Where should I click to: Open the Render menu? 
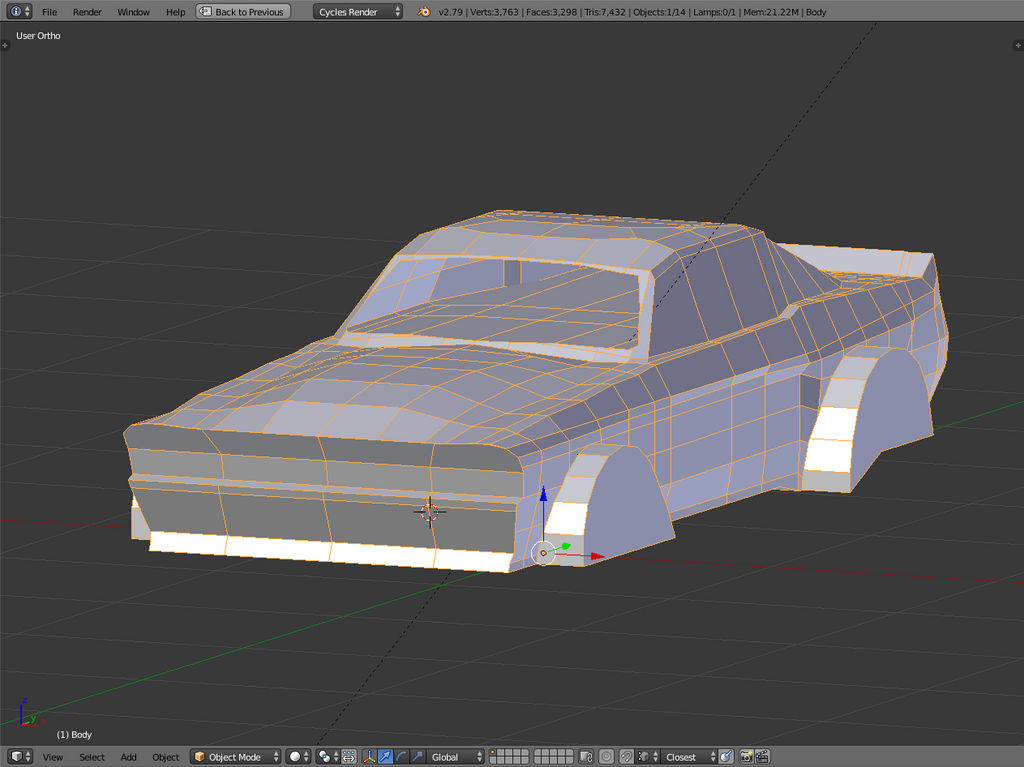pos(87,12)
